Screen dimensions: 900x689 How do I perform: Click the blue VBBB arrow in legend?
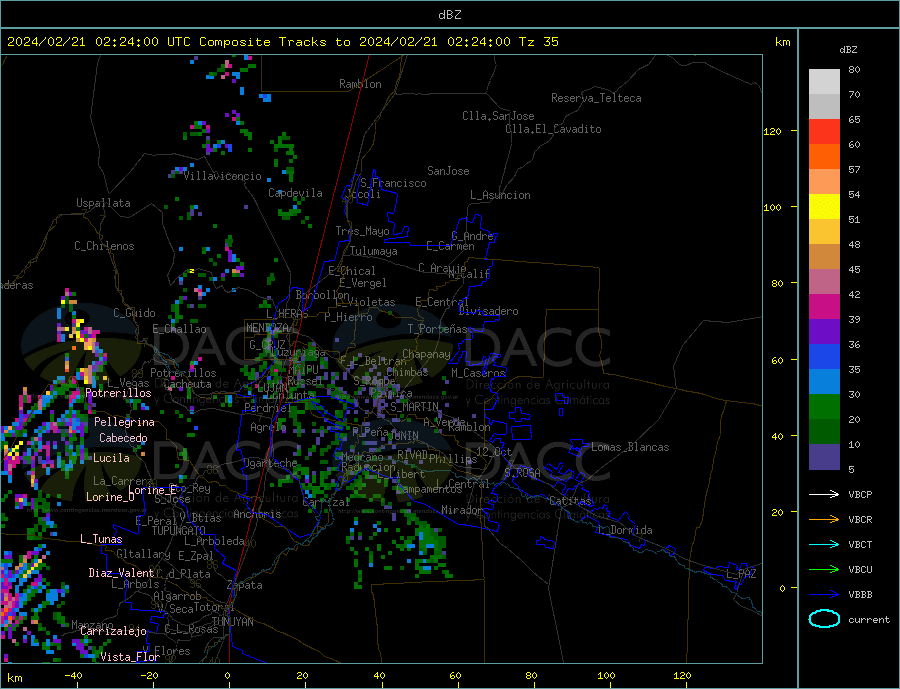pos(826,595)
